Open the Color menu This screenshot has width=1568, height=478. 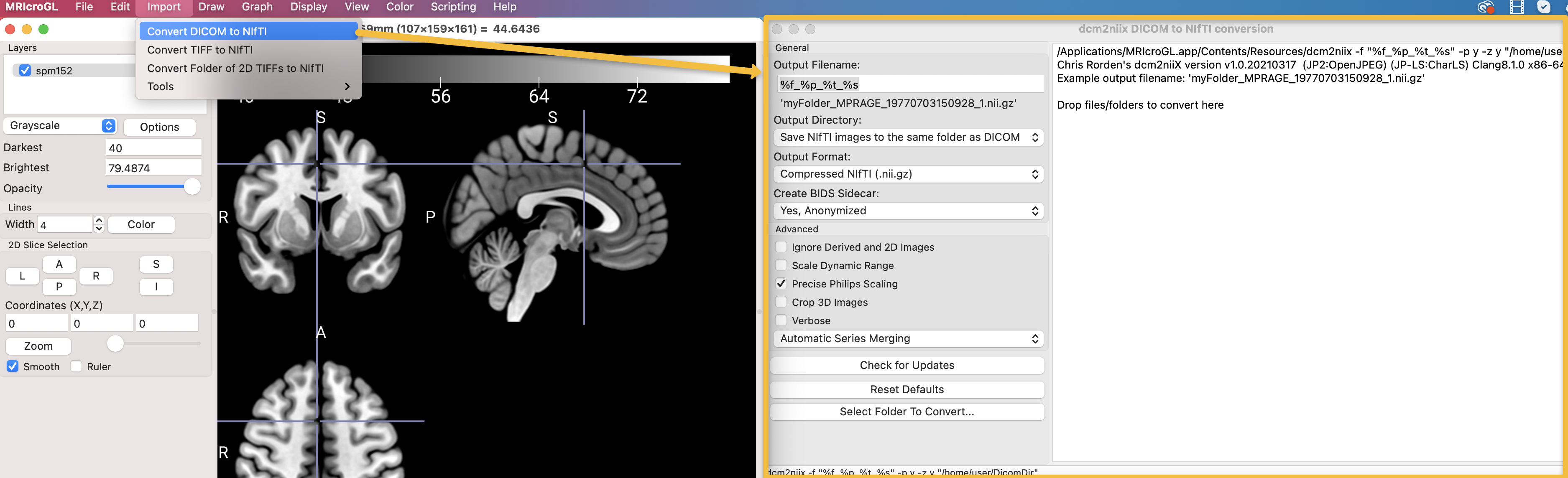point(399,7)
